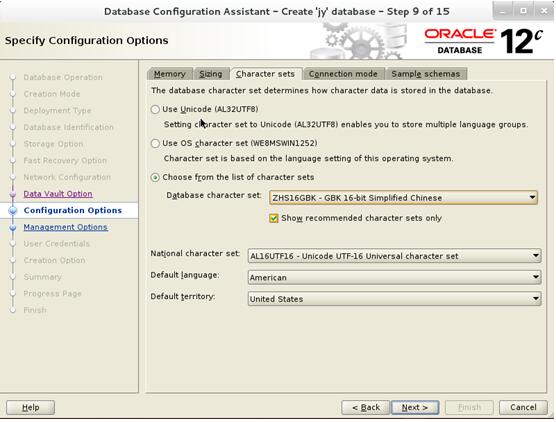Image resolution: width=556 pixels, height=422 pixels.
Task: Open the Sample schemas tab
Action: point(426,74)
